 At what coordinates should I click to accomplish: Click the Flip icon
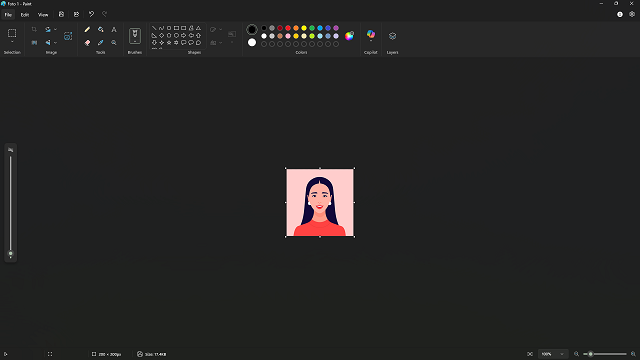tap(48, 42)
